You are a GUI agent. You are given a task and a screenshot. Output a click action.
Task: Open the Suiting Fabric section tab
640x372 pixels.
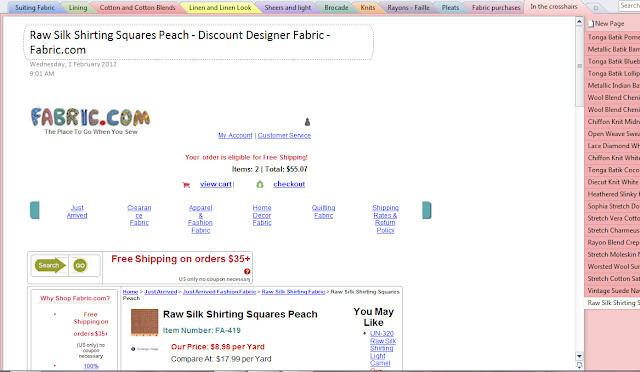coord(35,7)
